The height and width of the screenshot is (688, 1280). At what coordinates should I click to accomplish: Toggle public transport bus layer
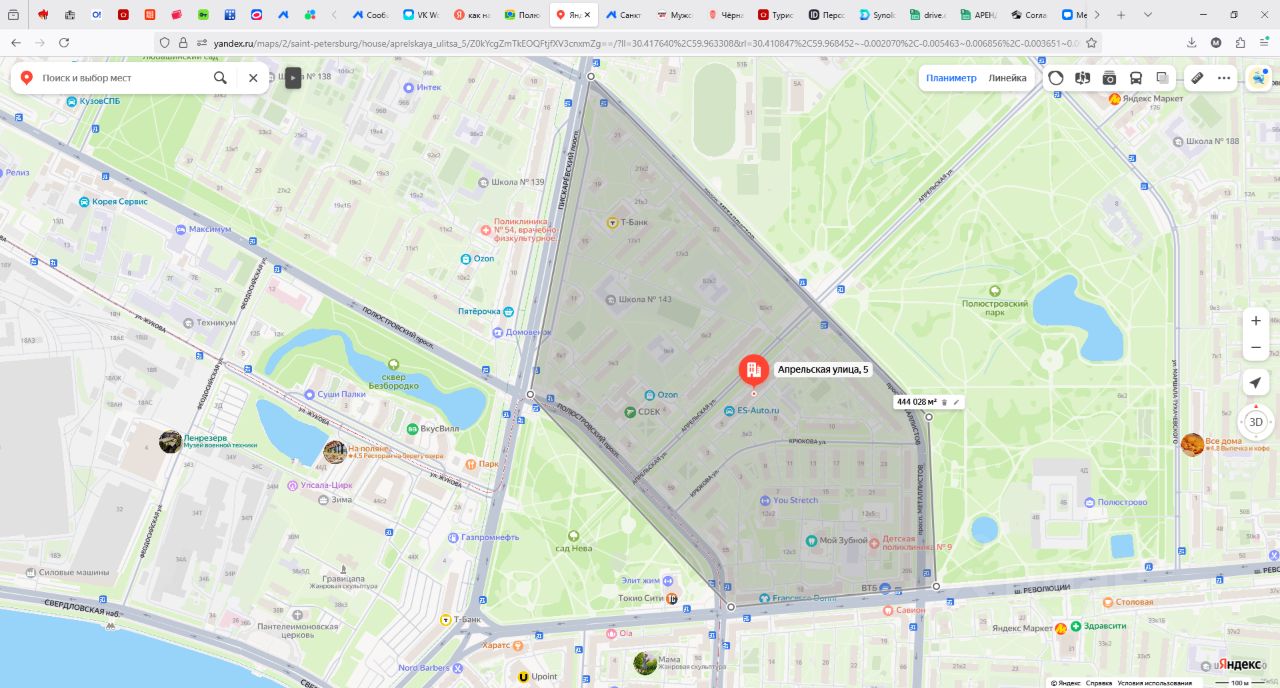tap(1136, 78)
